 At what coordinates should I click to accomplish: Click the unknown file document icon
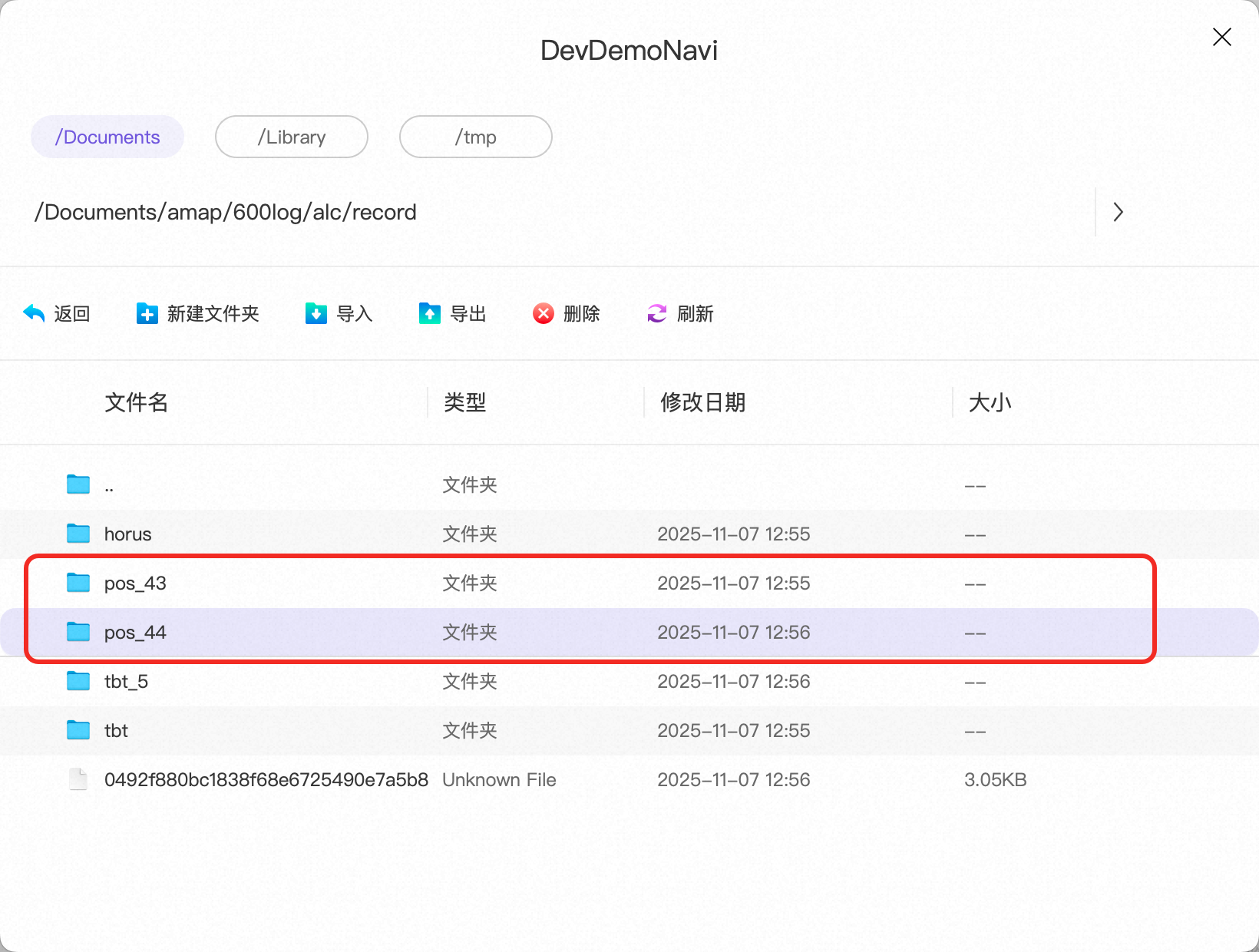78,779
